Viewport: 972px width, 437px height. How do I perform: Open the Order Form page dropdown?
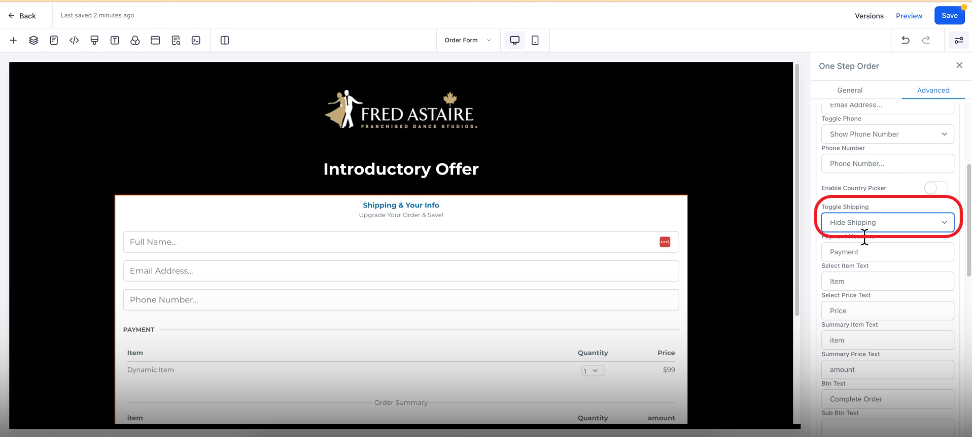[467, 40]
